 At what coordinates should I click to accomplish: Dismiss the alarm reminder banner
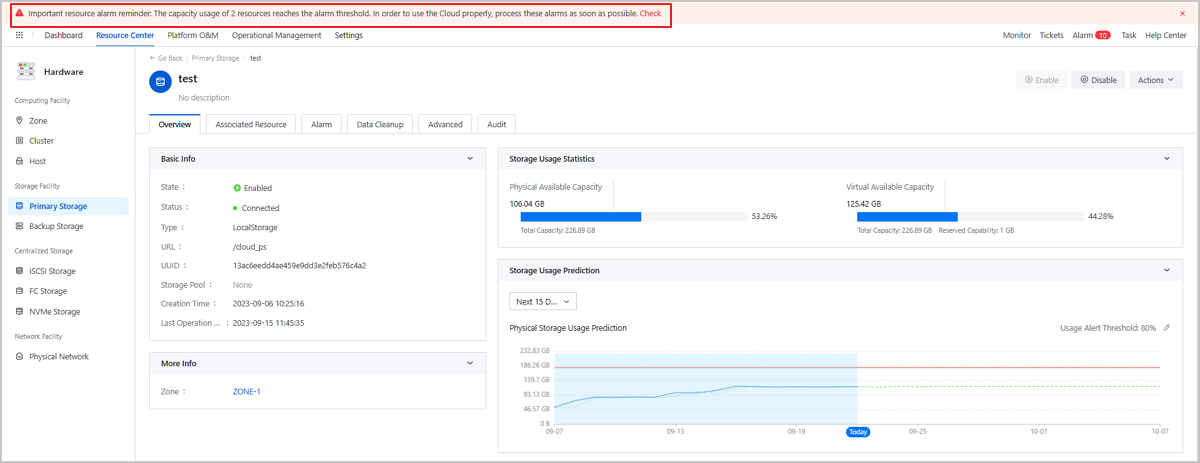[1182, 14]
